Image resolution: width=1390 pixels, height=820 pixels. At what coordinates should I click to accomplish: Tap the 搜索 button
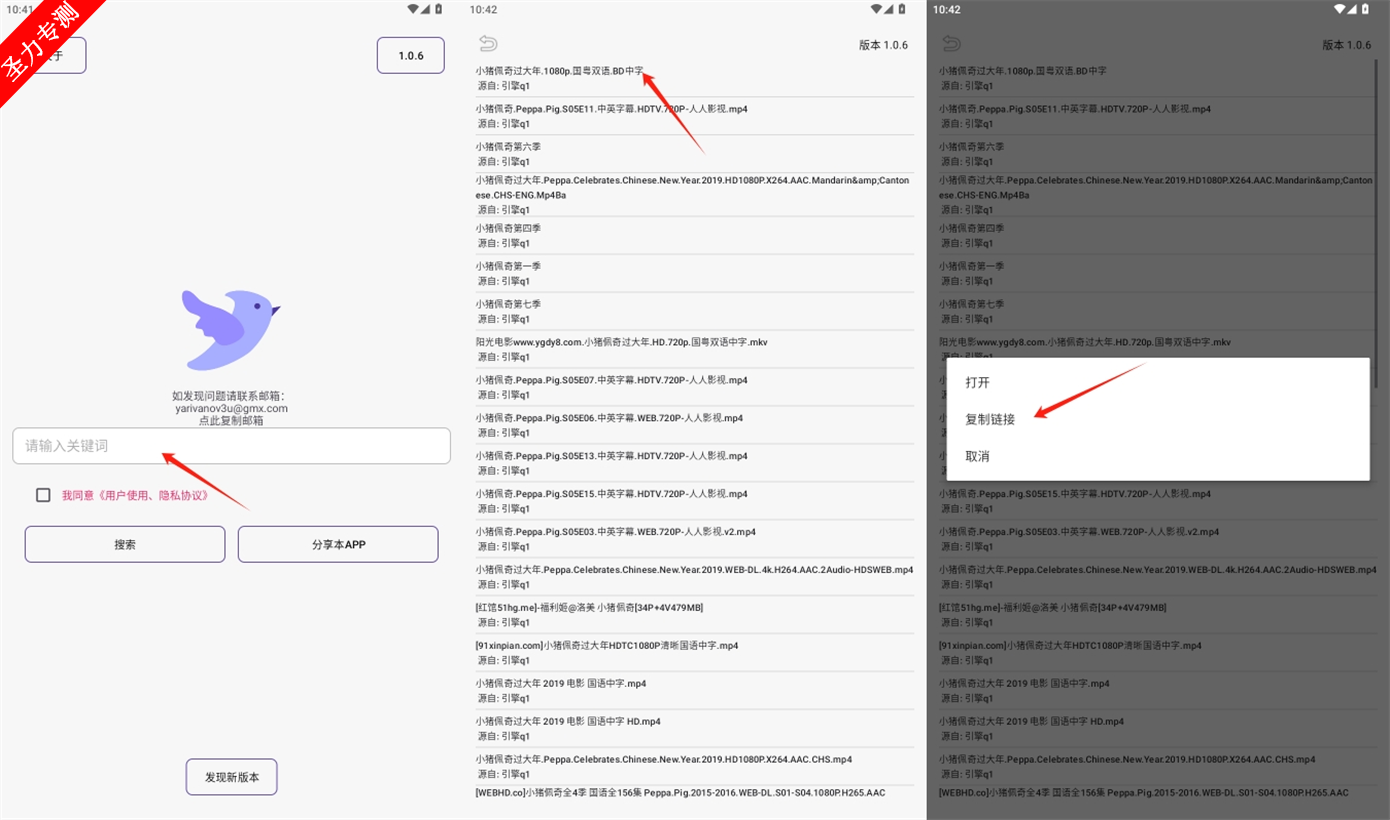(125, 544)
